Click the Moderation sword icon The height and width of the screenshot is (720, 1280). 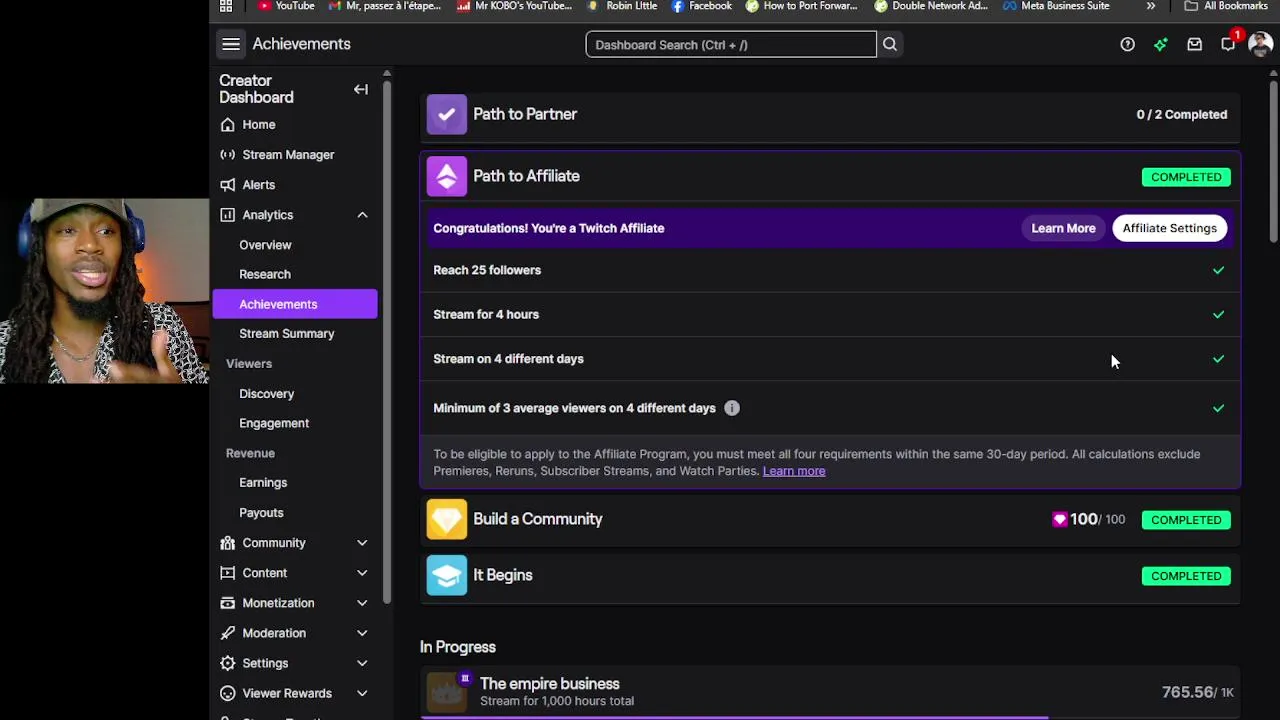[x=228, y=633]
